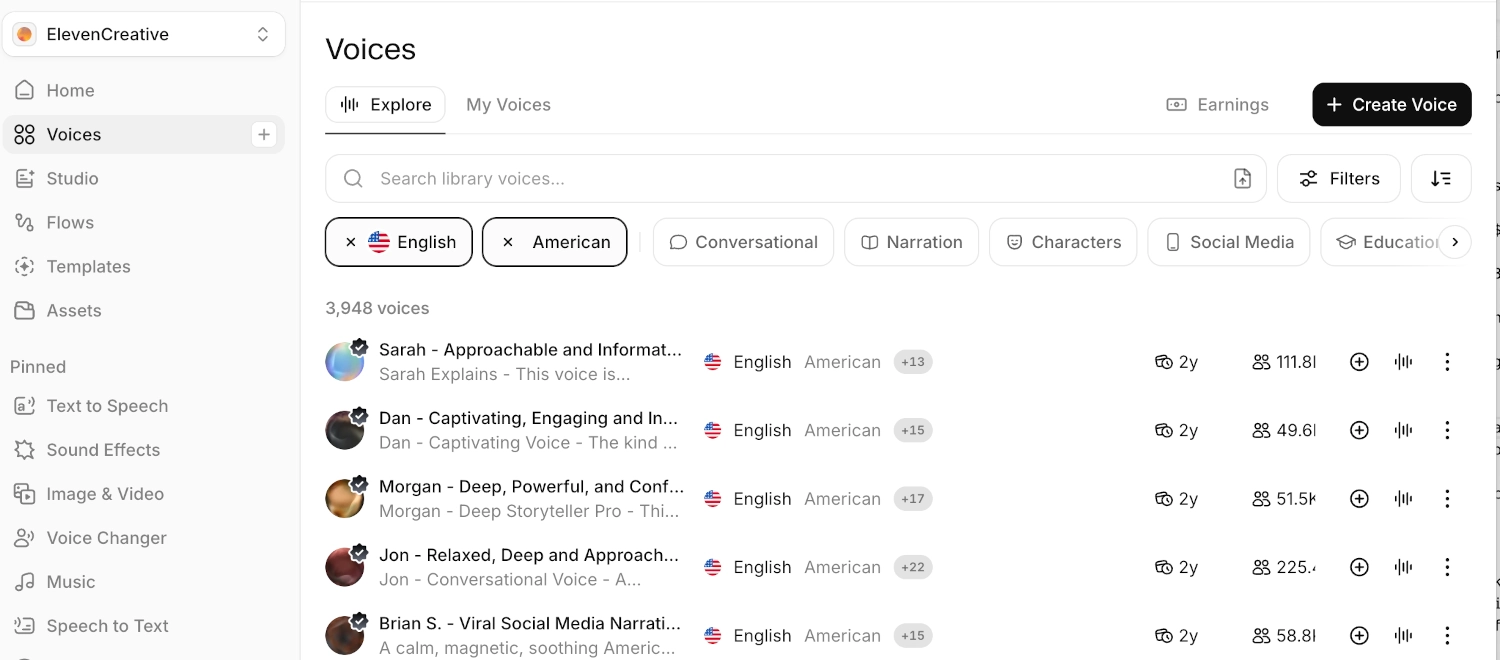Screen dimensions: 1500x660
Task: Upload audio sample icon in search bar
Action: click(x=1242, y=179)
